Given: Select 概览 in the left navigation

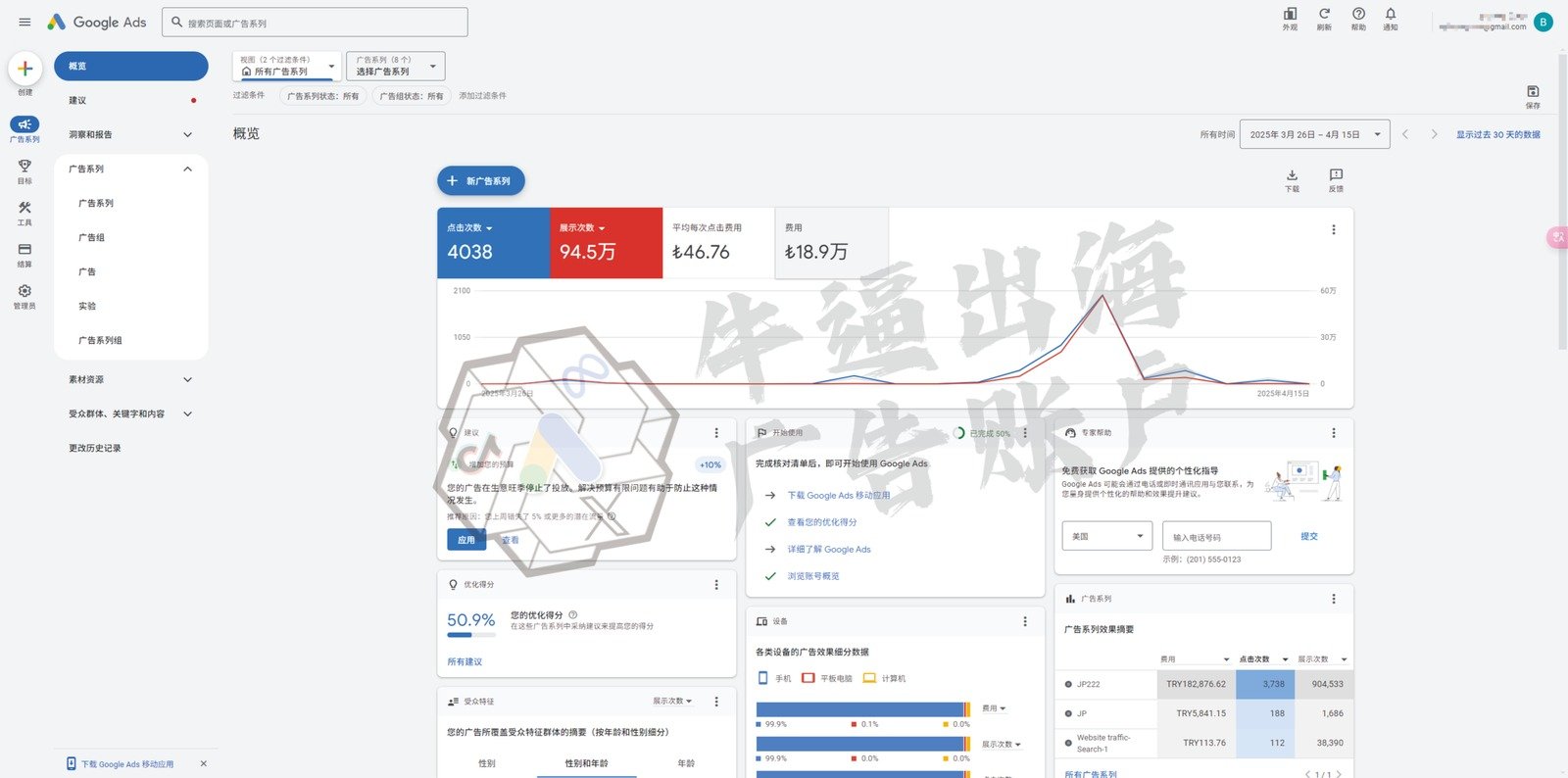Looking at the screenshot, I should pos(130,66).
